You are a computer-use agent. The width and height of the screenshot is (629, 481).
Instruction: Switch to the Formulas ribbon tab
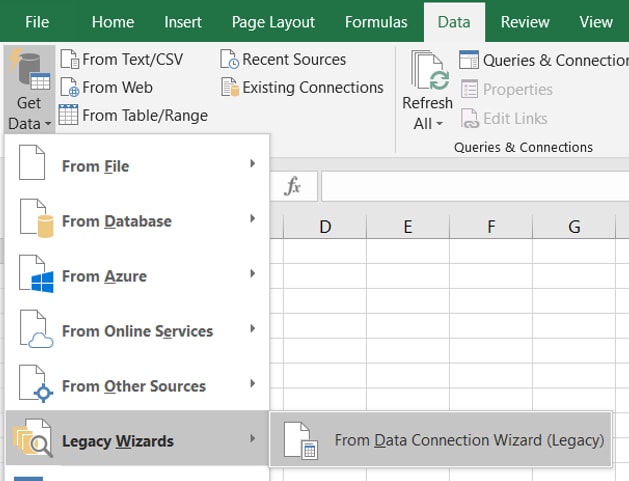click(x=376, y=22)
